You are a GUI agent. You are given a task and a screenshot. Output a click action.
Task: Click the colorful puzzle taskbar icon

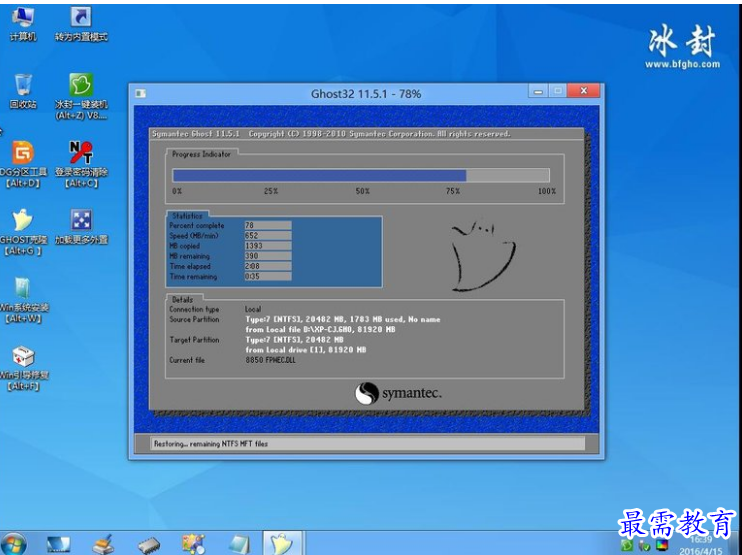[x=194, y=544]
